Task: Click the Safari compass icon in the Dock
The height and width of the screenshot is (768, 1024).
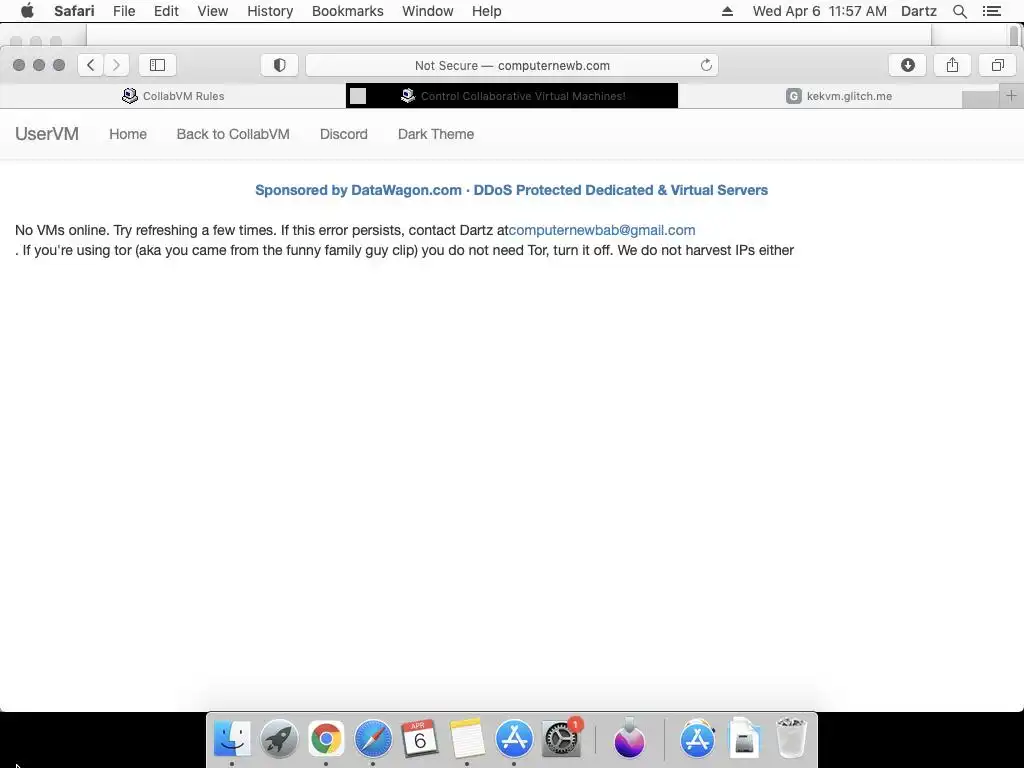Action: [x=373, y=739]
